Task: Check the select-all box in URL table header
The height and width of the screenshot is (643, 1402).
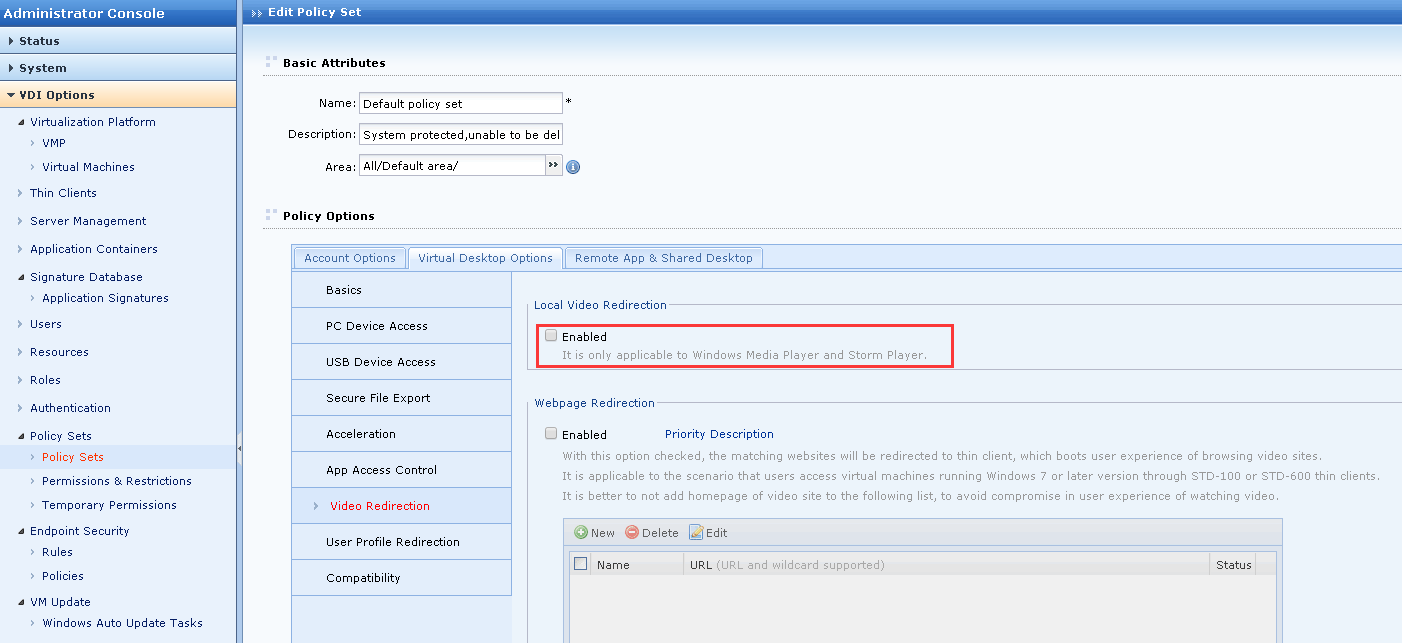Action: [x=580, y=564]
